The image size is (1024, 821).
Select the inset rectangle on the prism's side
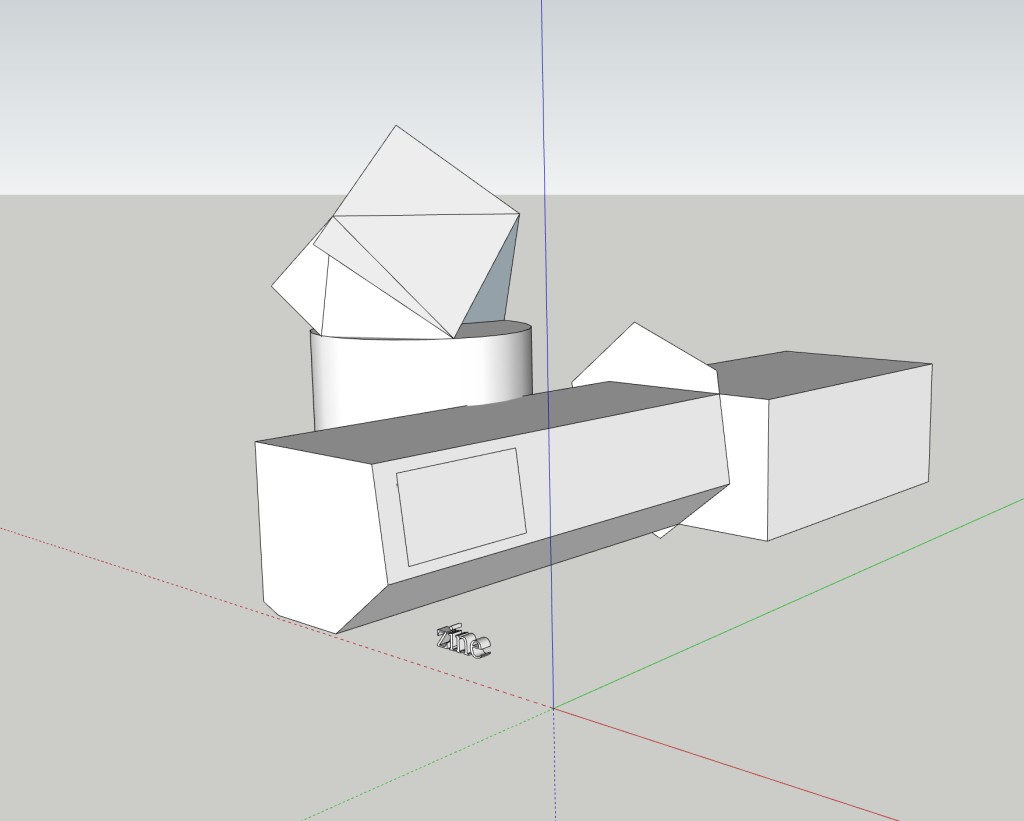pos(460,507)
